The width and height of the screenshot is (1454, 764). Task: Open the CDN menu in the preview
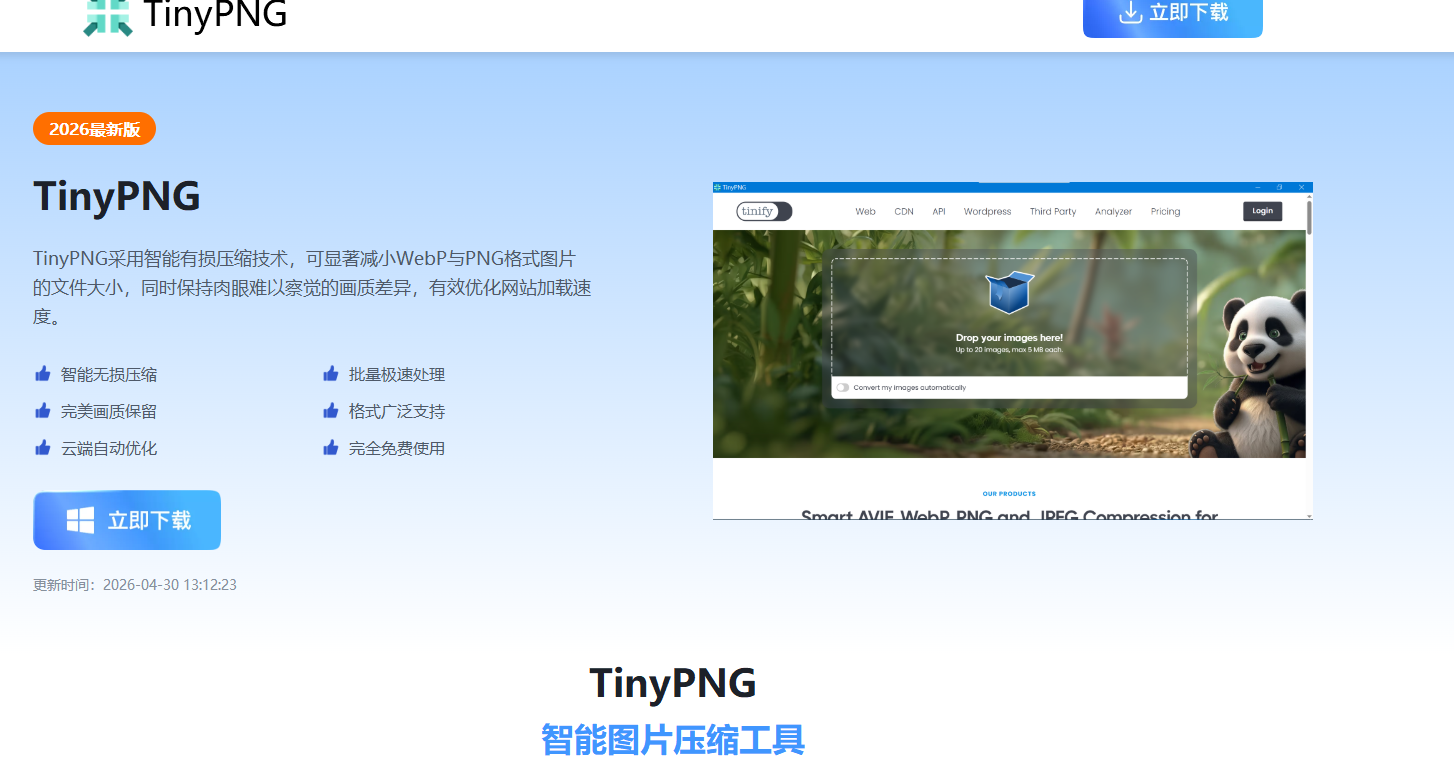(904, 212)
